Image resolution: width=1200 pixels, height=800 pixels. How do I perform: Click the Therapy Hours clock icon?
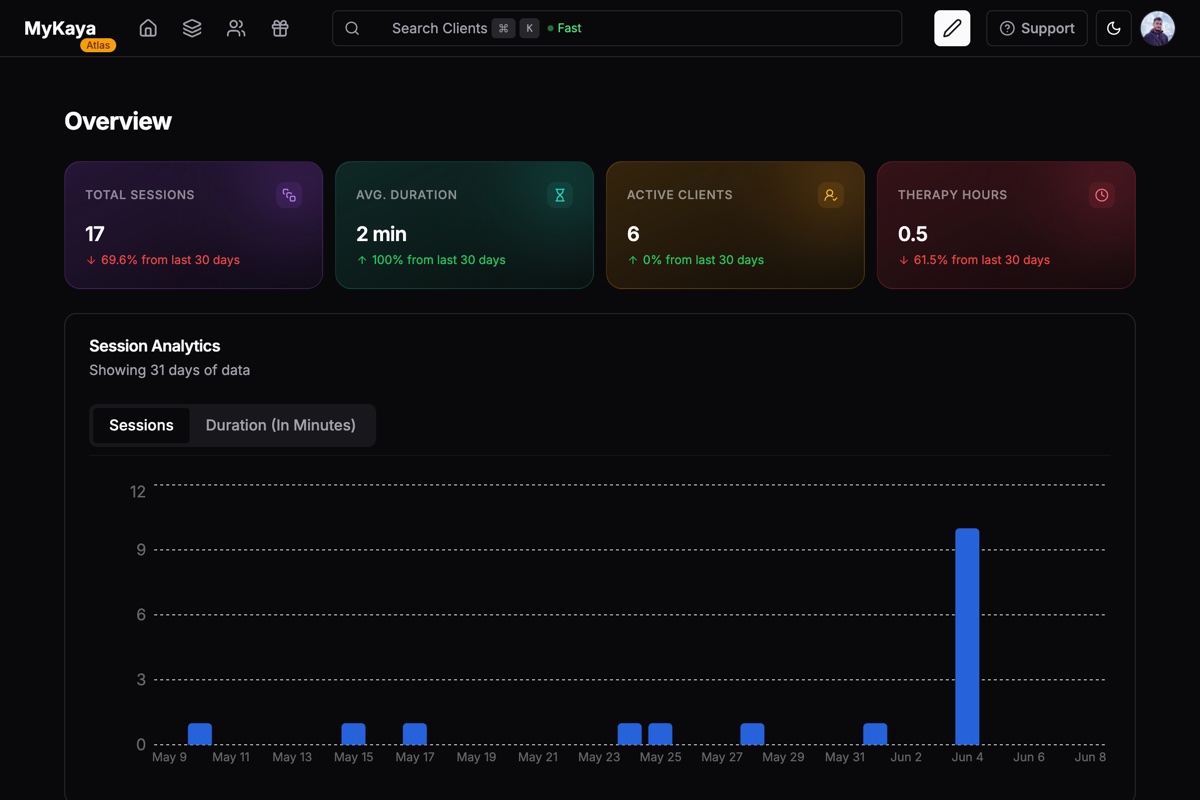pyautogui.click(x=1102, y=195)
